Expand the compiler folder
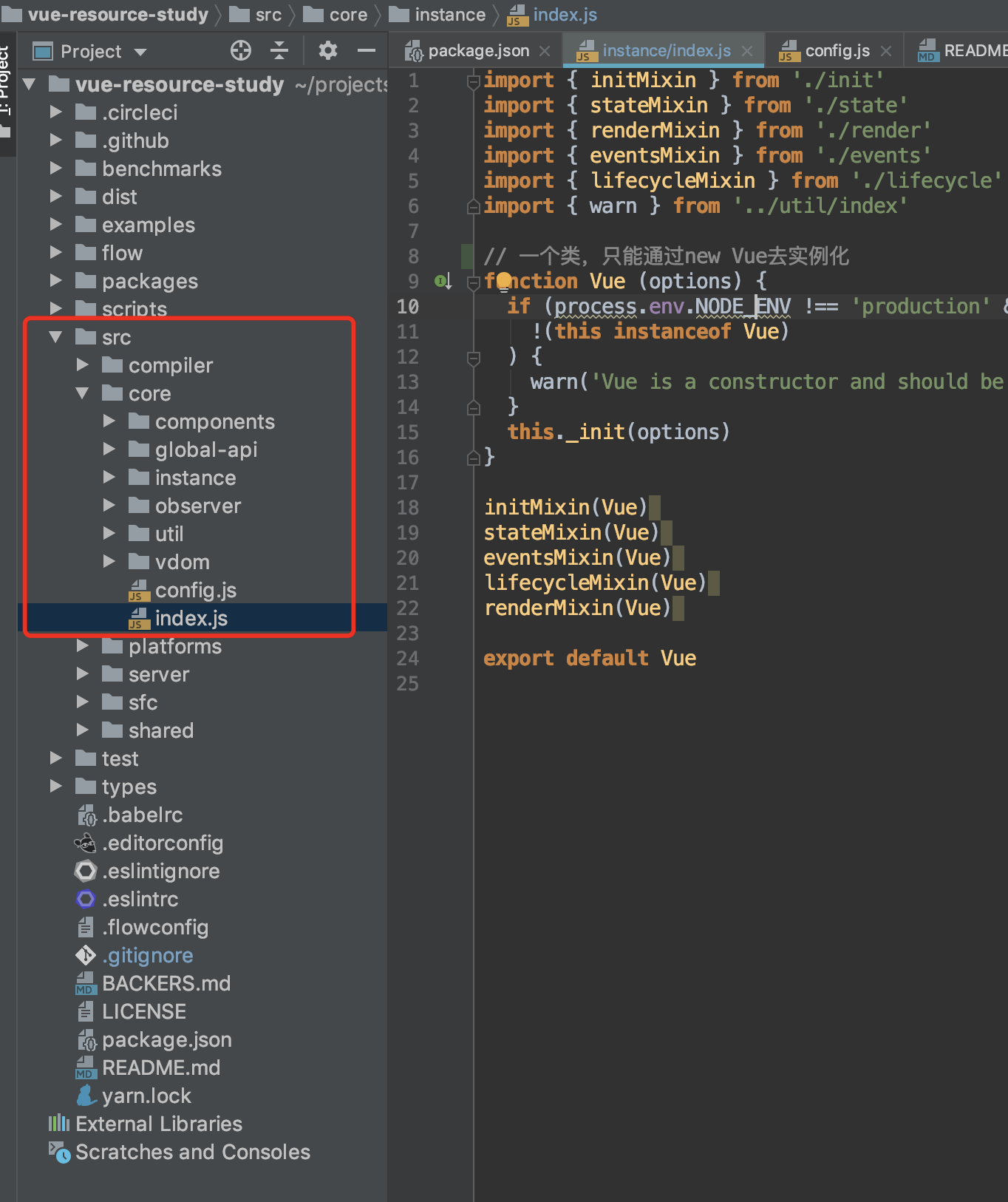This screenshot has width=1008, height=1202. [x=83, y=365]
